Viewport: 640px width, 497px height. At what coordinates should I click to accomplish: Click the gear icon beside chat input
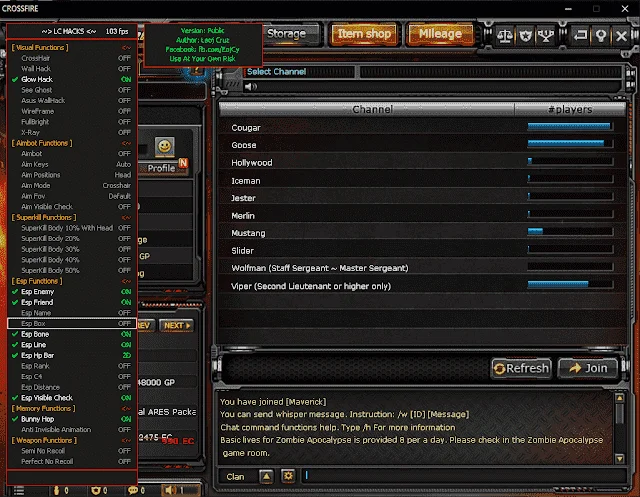288,476
